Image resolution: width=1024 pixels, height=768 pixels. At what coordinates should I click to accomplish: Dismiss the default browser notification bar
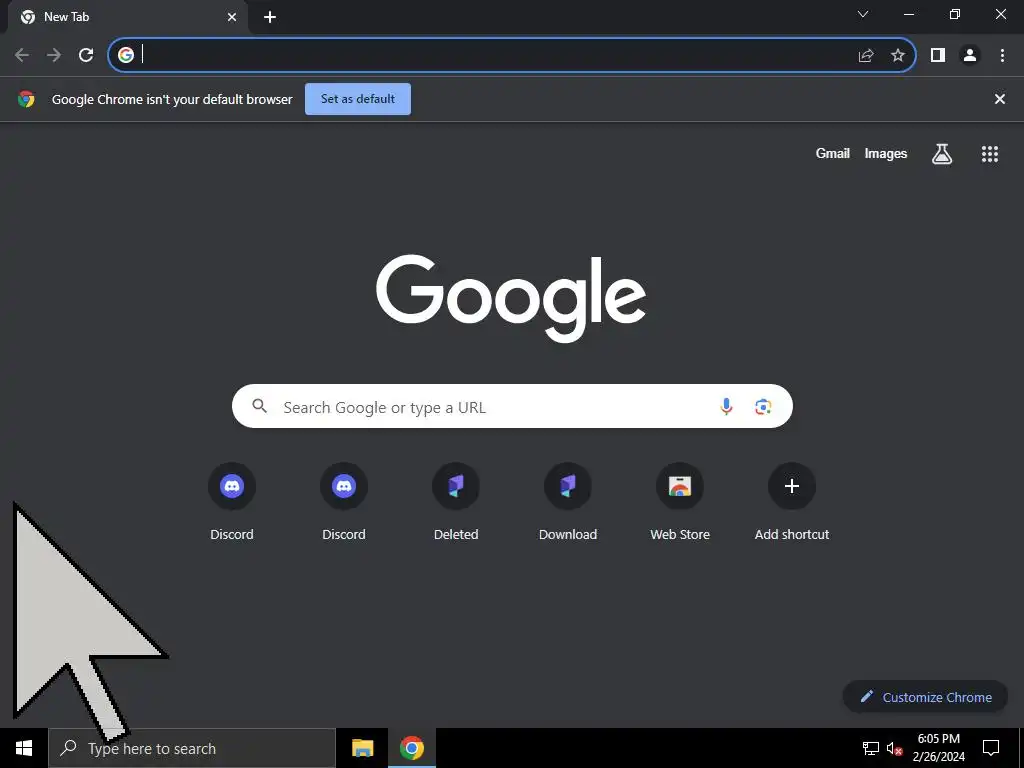(1000, 99)
